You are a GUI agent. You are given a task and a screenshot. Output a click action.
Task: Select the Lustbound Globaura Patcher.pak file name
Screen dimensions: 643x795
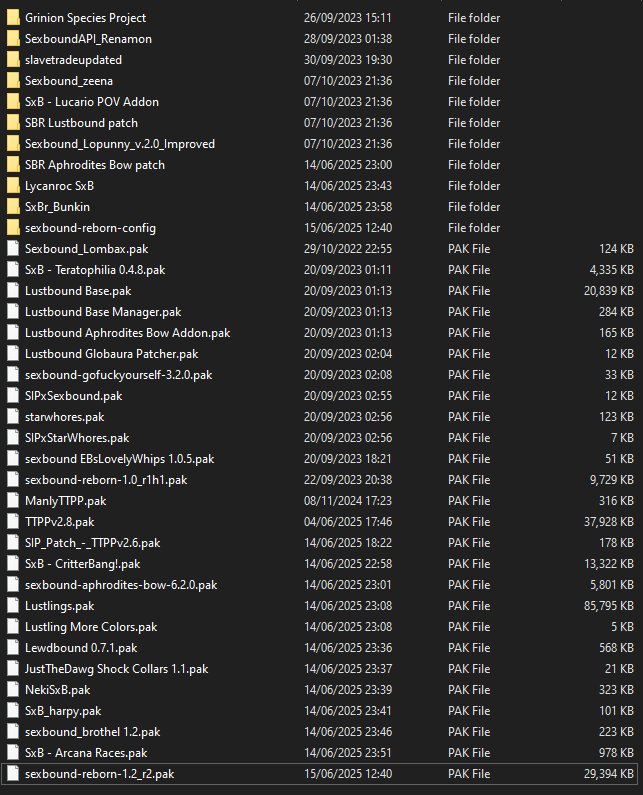(x=112, y=354)
